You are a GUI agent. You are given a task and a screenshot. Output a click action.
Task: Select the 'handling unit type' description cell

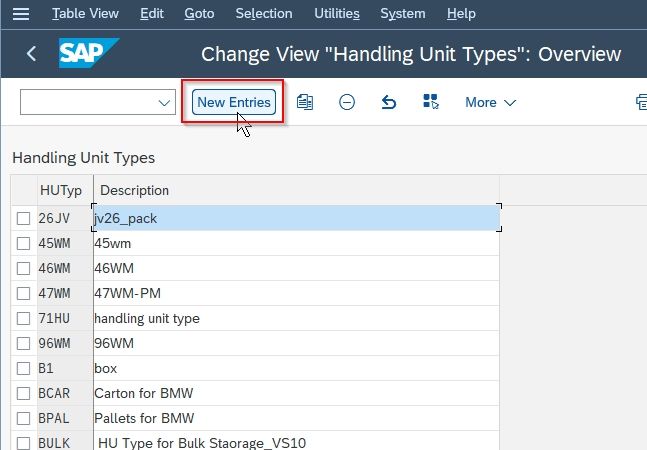296,318
